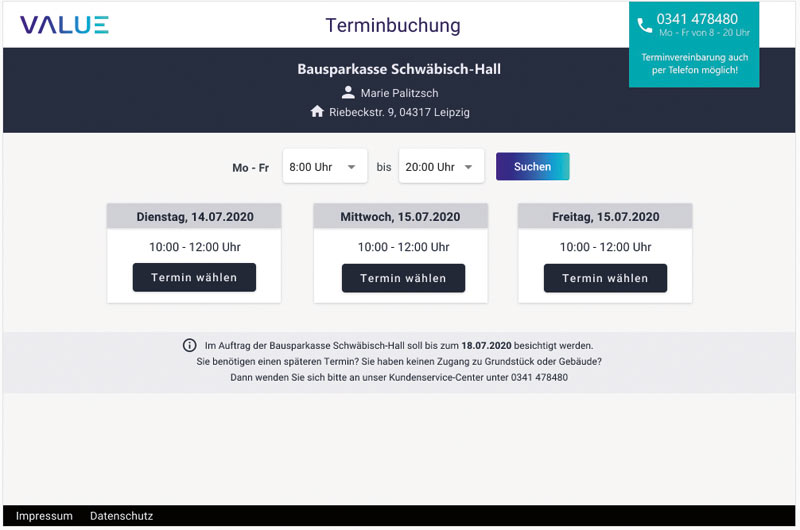Viewport: 800px width, 530px height.
Task: Click the Mittwoch, 15.07.2020 card header
Action: [401, 216]
